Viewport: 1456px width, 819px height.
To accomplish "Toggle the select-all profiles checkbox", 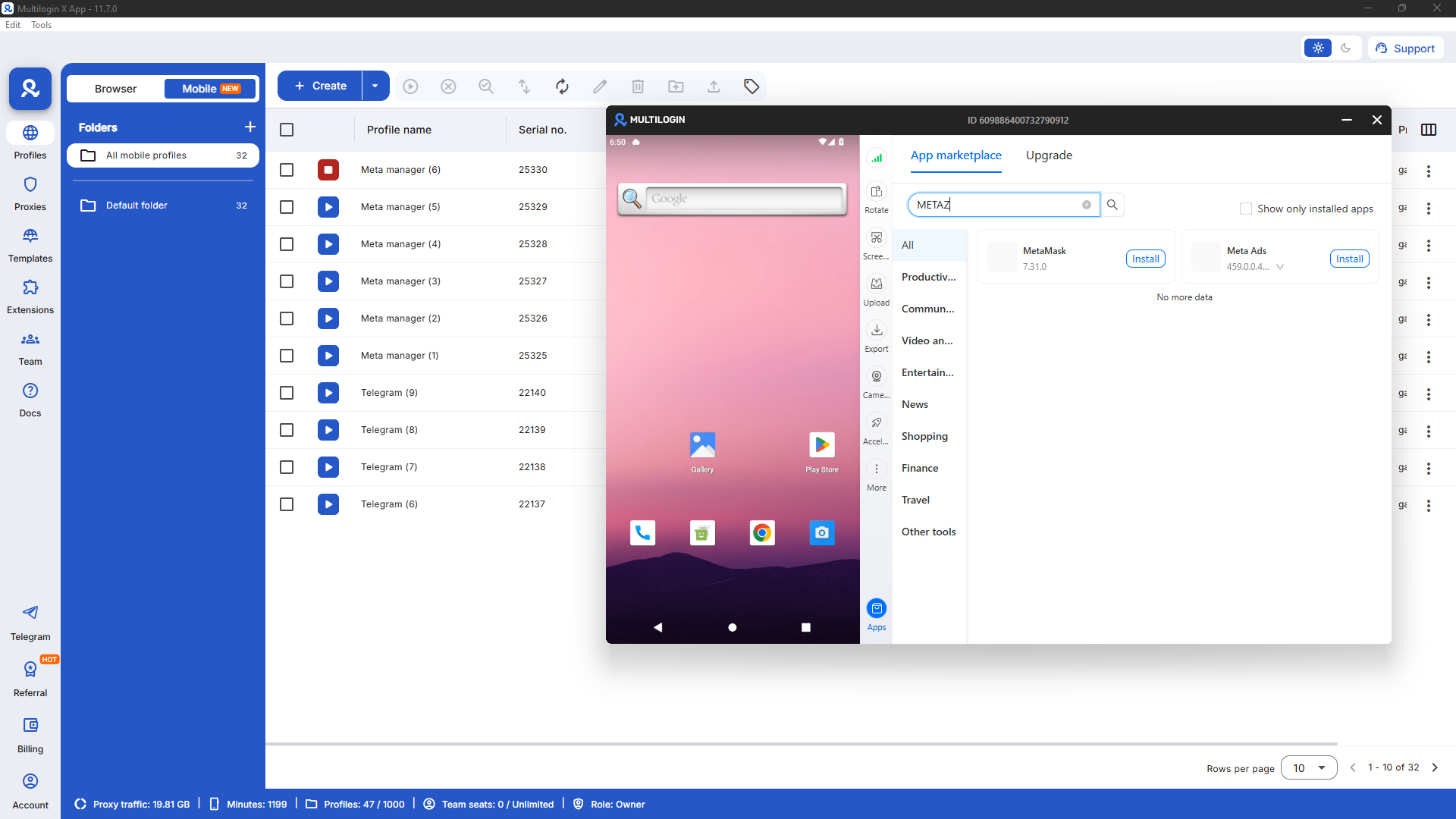I will (287, 130).
